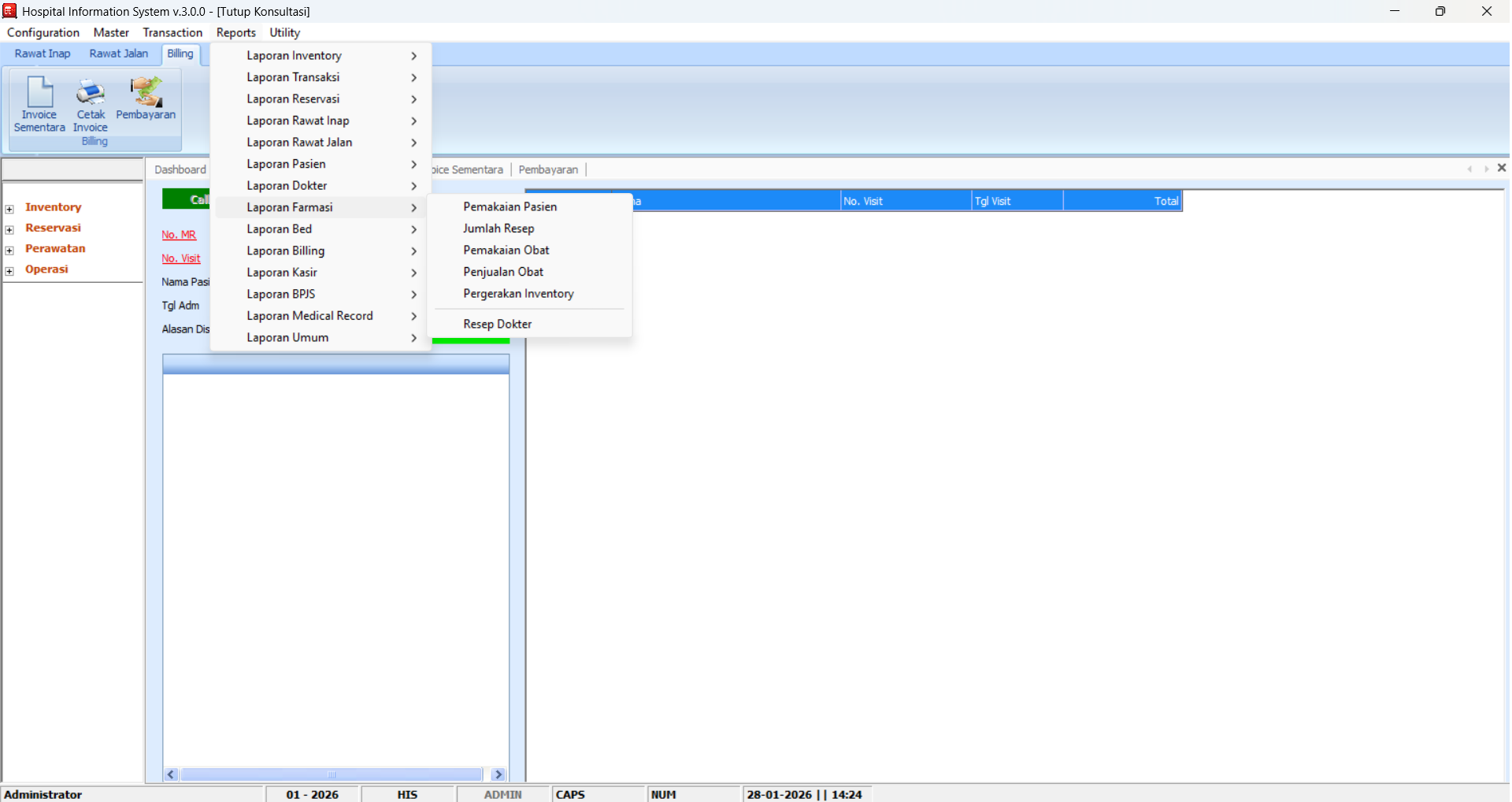1512x802 pixels.
Task: Expand the Operasi tree node
Action: tap(9, 271)
